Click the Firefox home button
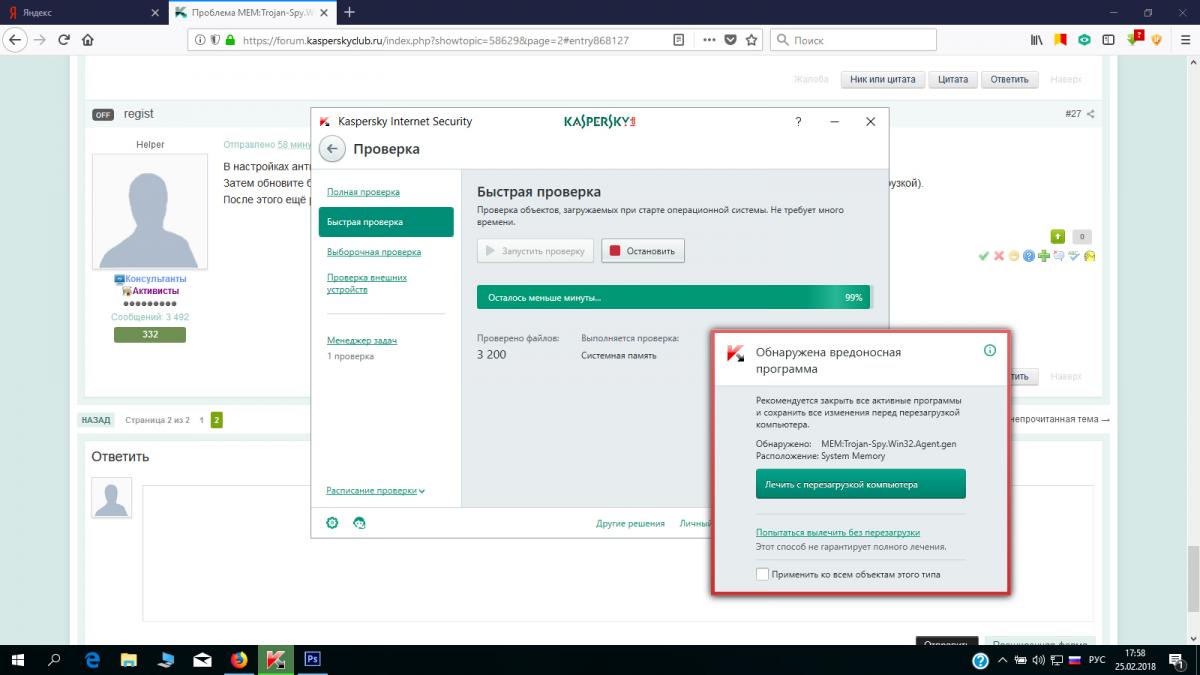The image size is (1200, 675). tap(89, 40)
